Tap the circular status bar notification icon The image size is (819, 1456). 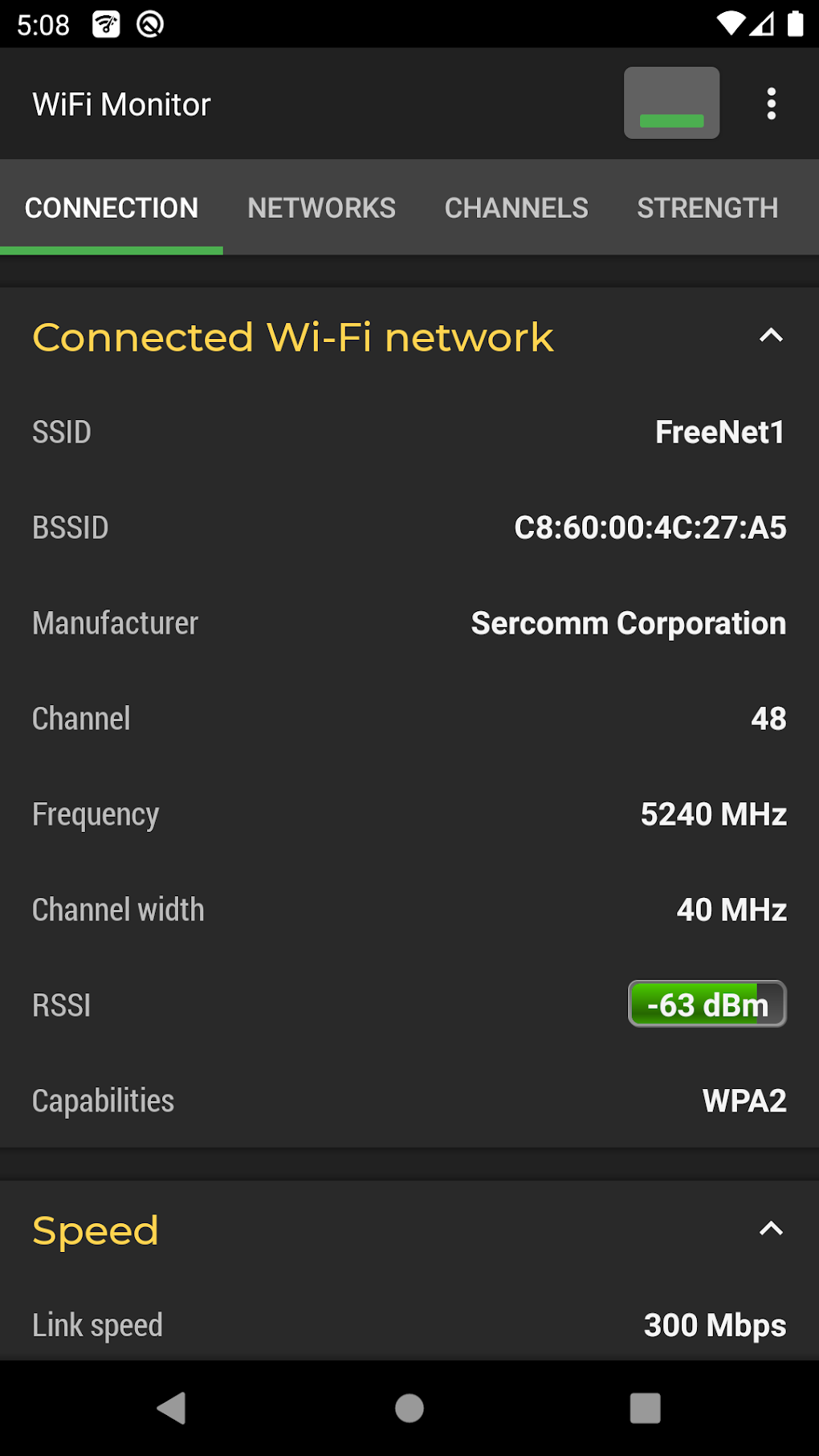pyautogui.click(x=150, y=25)
